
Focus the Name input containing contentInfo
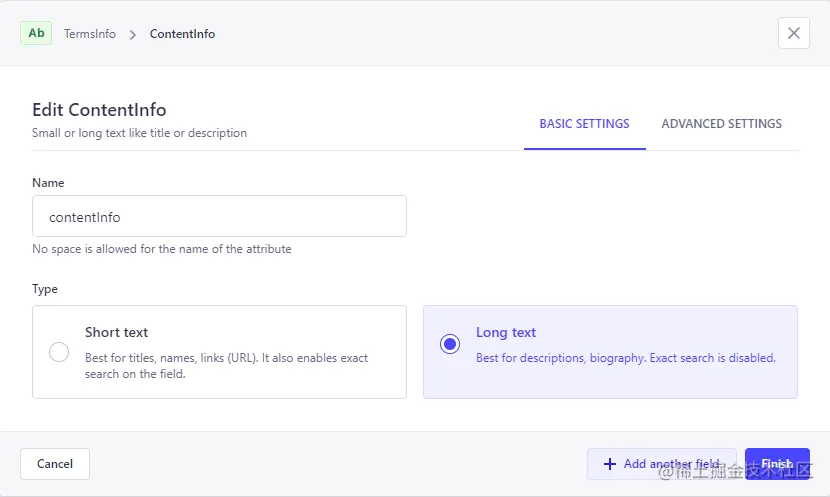point(219,216)
